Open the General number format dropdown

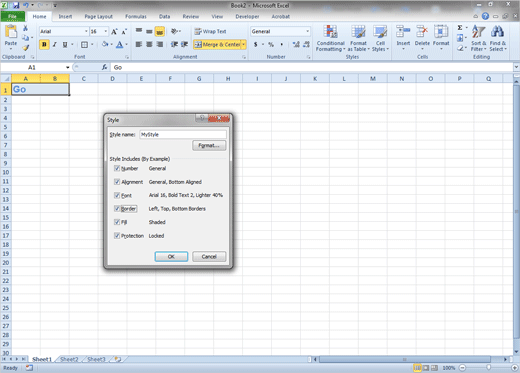307,31
